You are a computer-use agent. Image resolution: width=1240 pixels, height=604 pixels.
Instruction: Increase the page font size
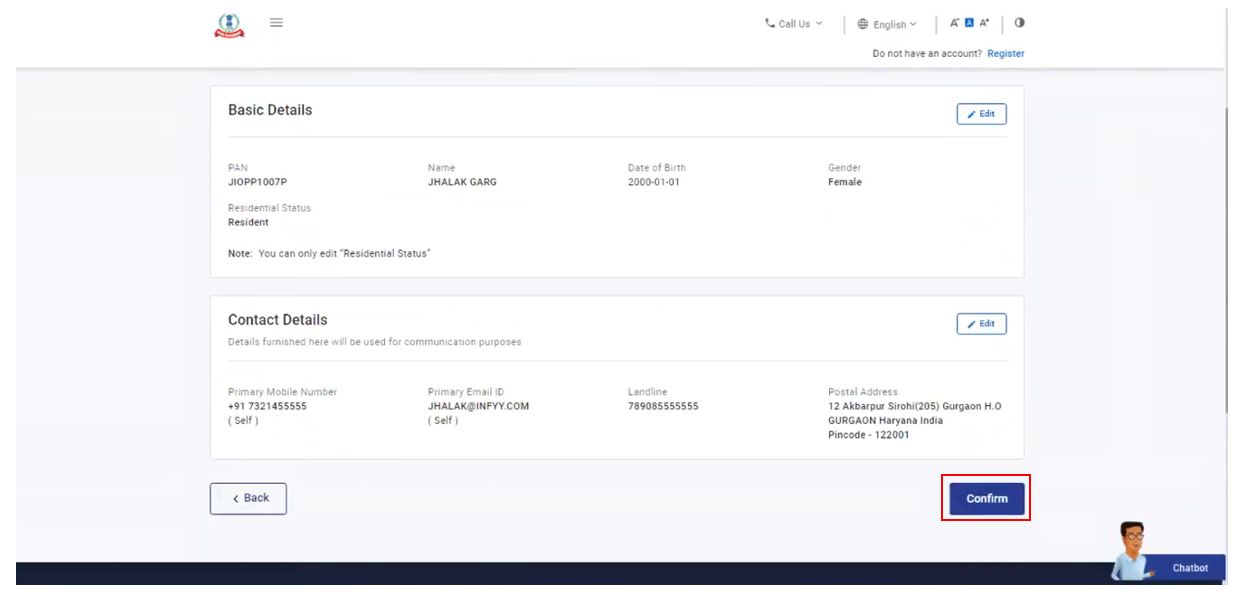tap(984, 23)
